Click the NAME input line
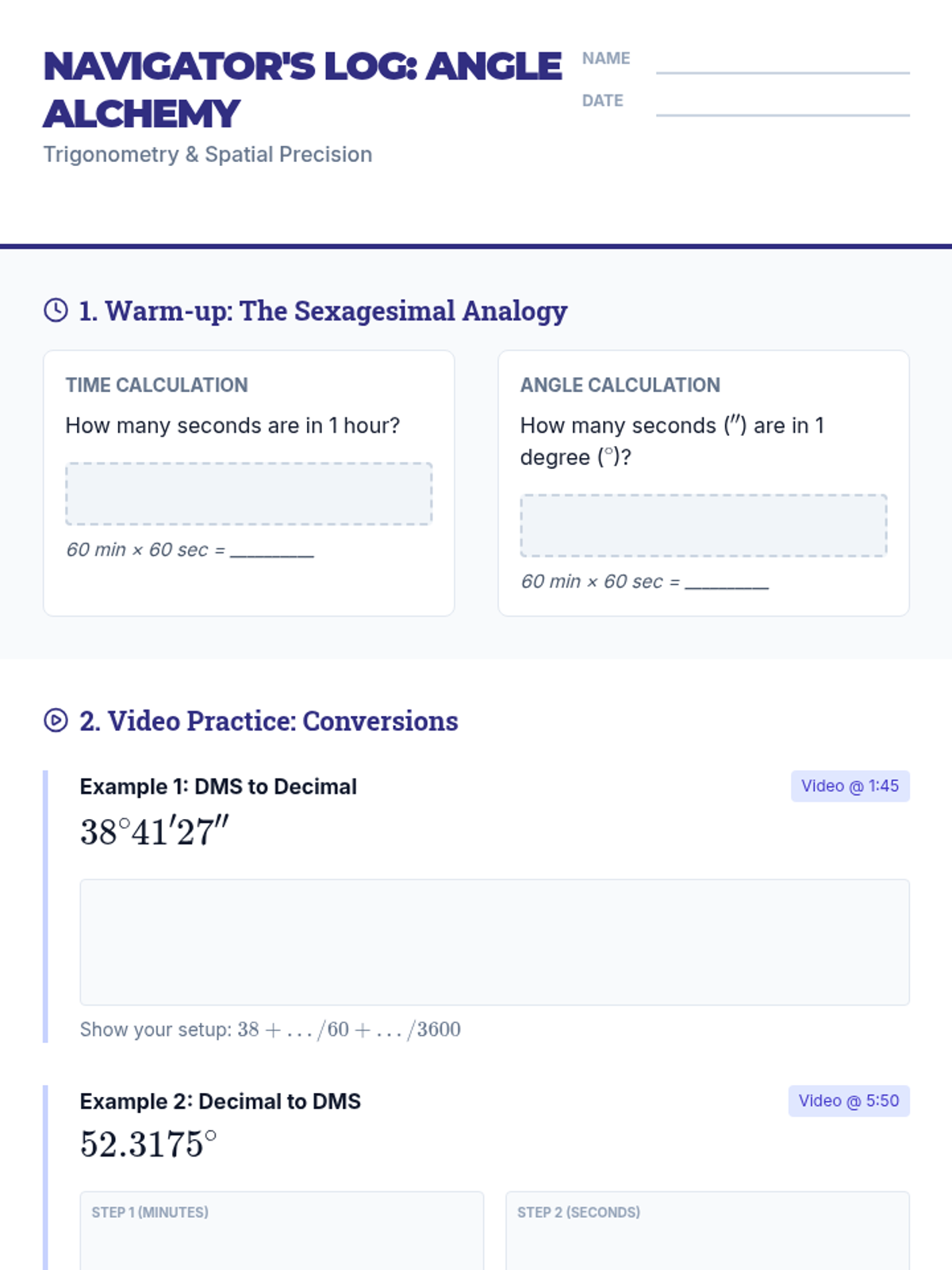 pyautogui.click(x=782, y=62)
